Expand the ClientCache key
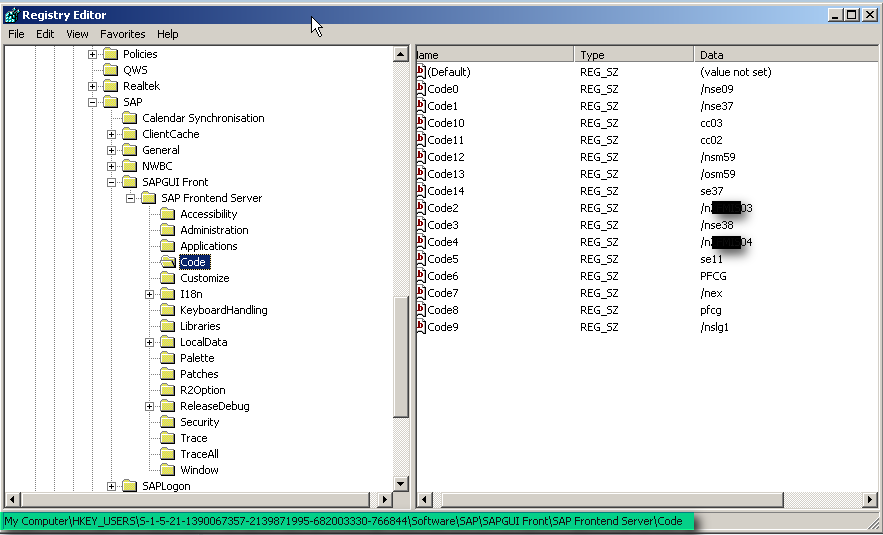The height and width of the screenshot is (535, 883). [x=112, y=135]
